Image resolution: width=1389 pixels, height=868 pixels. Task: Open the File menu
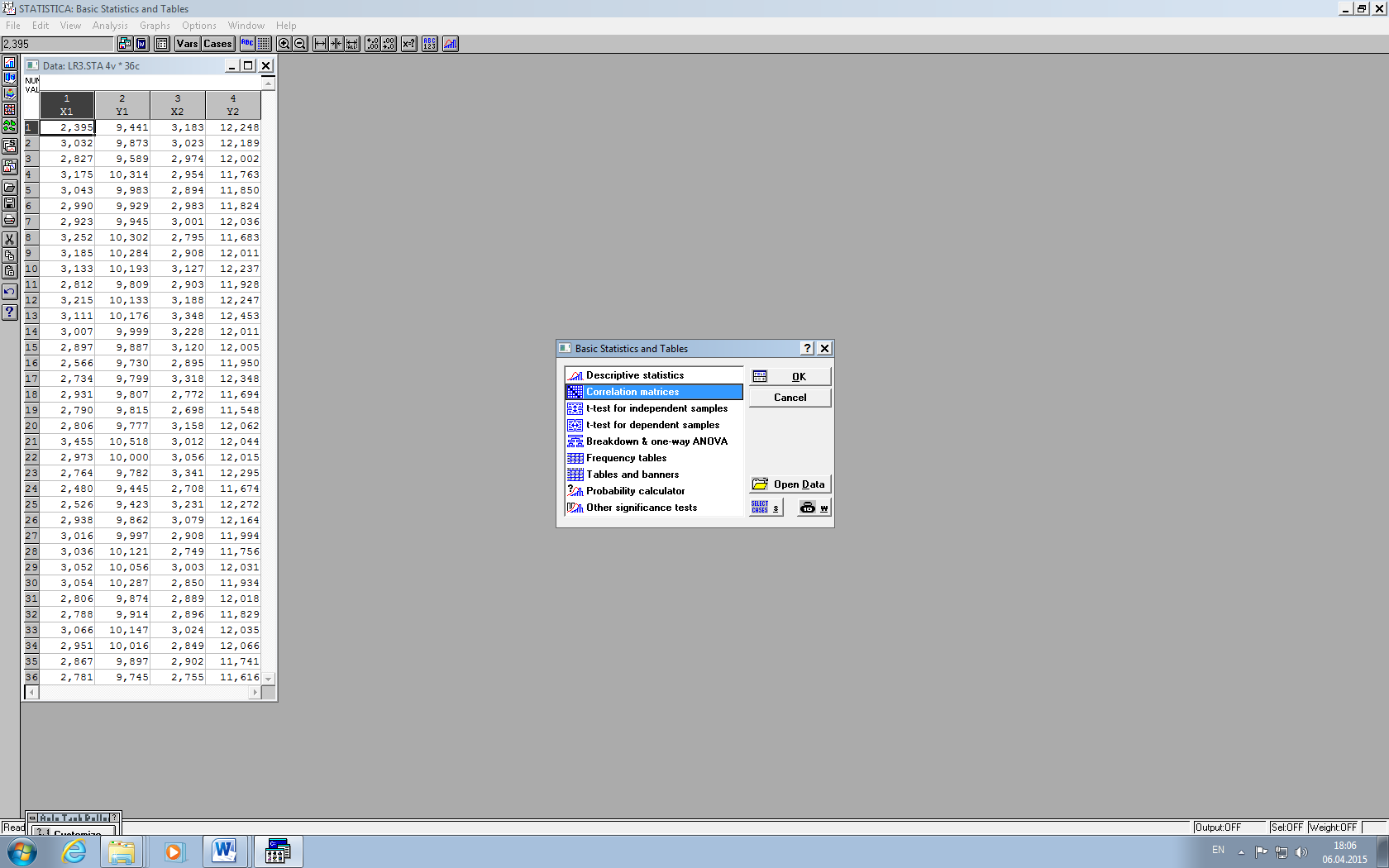pos(13,26)
